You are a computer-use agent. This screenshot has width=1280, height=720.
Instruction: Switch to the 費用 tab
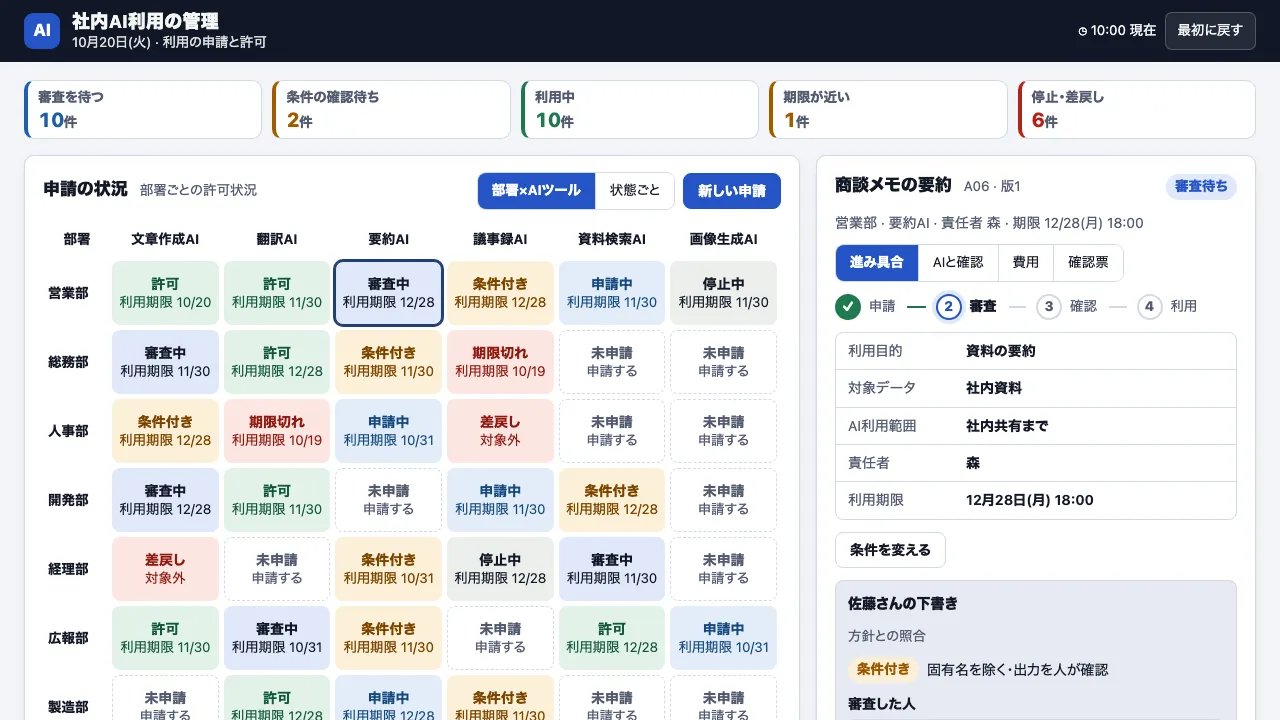click(1026, 263)
